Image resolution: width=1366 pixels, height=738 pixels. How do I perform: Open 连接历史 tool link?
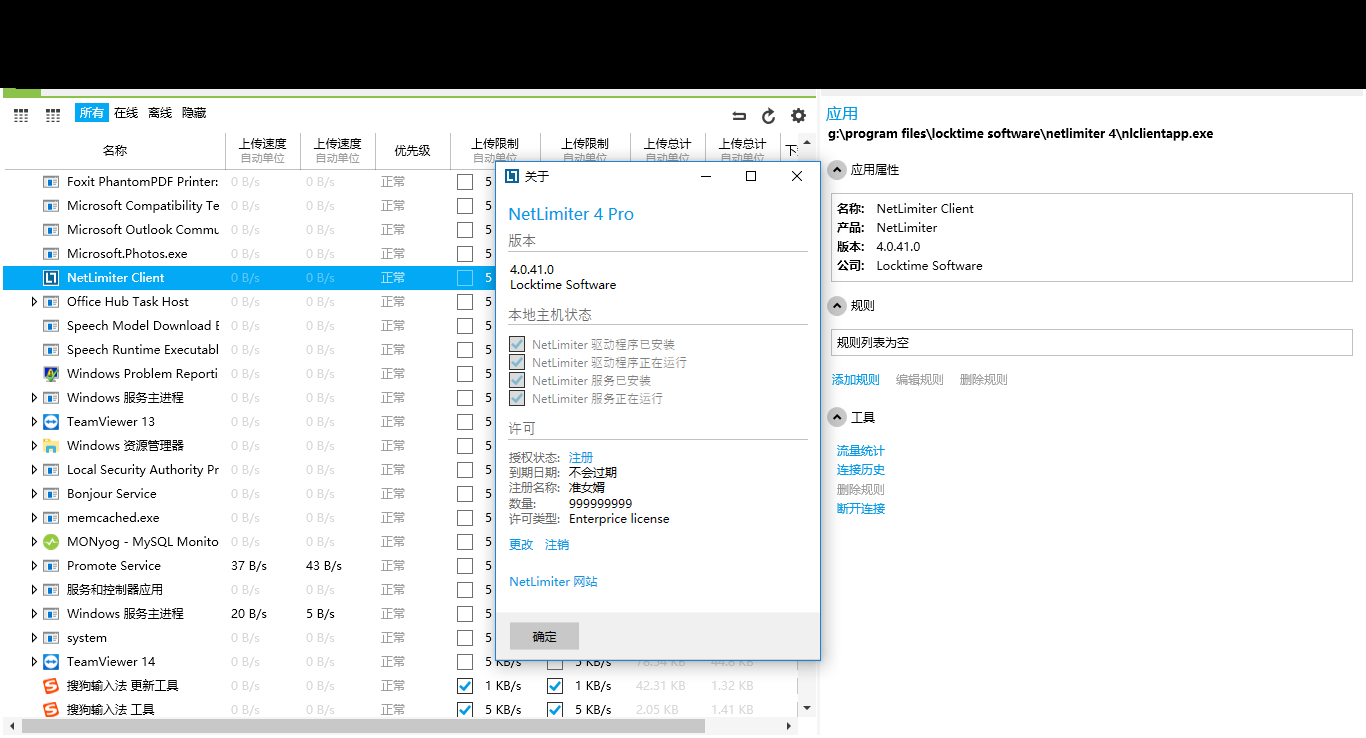[x=861, y=470]
